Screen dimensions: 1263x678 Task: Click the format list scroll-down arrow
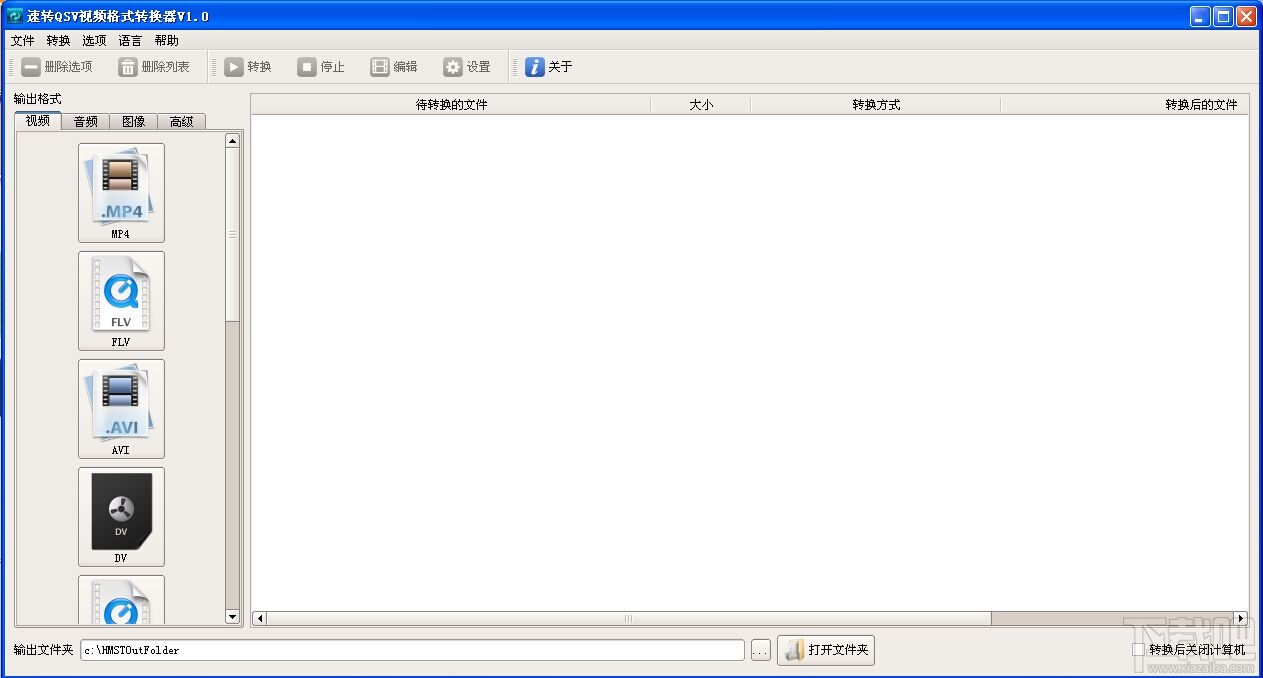click(233, 617)
